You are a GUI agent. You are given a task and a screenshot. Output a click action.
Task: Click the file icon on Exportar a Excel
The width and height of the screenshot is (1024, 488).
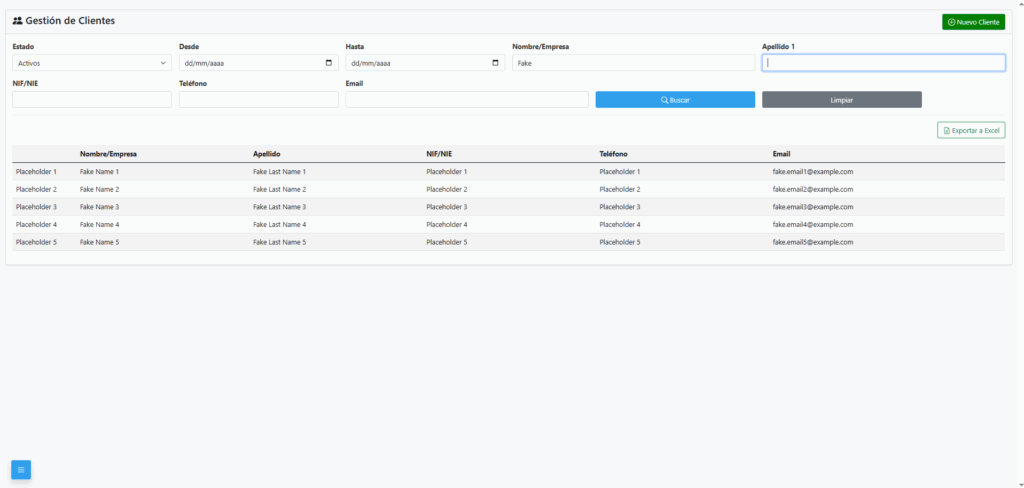coord(946,130)
